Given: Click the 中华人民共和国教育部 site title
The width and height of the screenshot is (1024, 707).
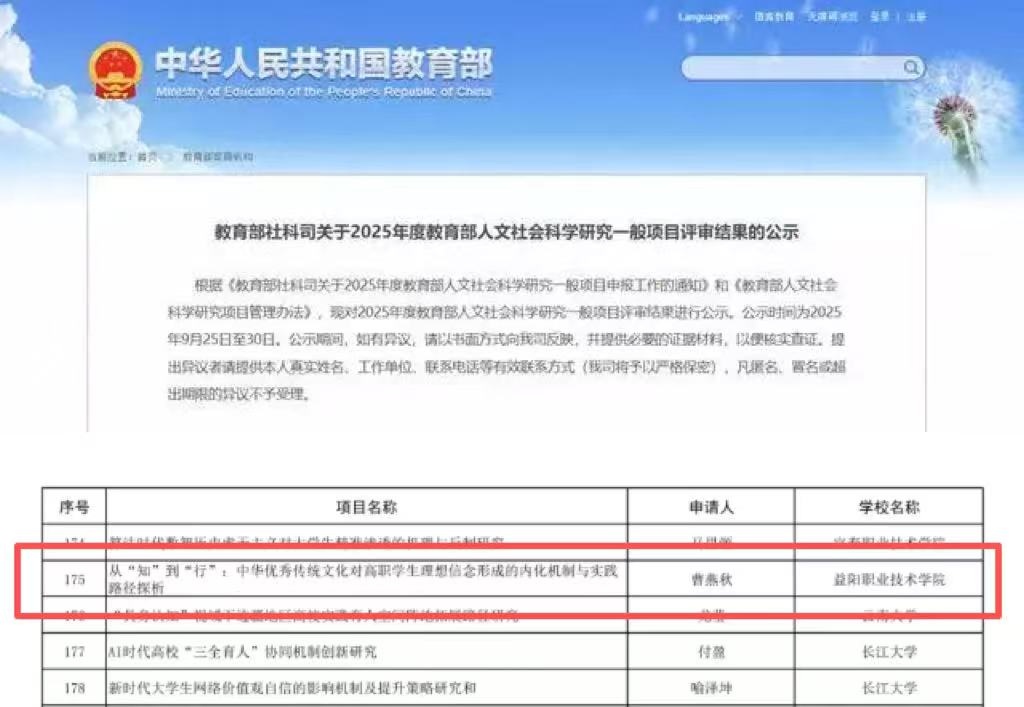Looking at the screenshot, I should (323, 65).
